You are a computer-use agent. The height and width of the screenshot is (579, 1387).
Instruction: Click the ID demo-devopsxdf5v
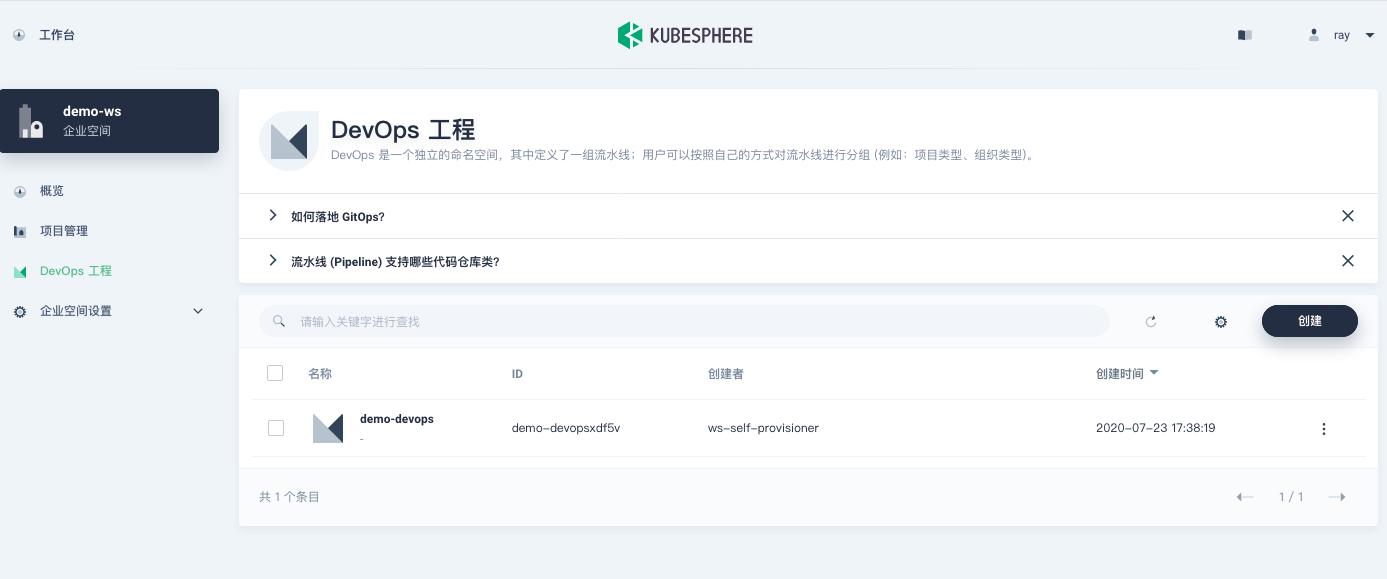tap(566, 428)
